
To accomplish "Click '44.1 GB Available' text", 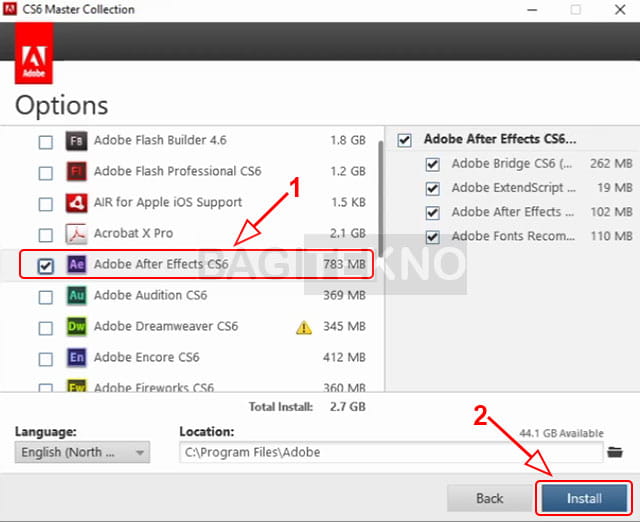I will pyautogui.click(x=561, y=433).
